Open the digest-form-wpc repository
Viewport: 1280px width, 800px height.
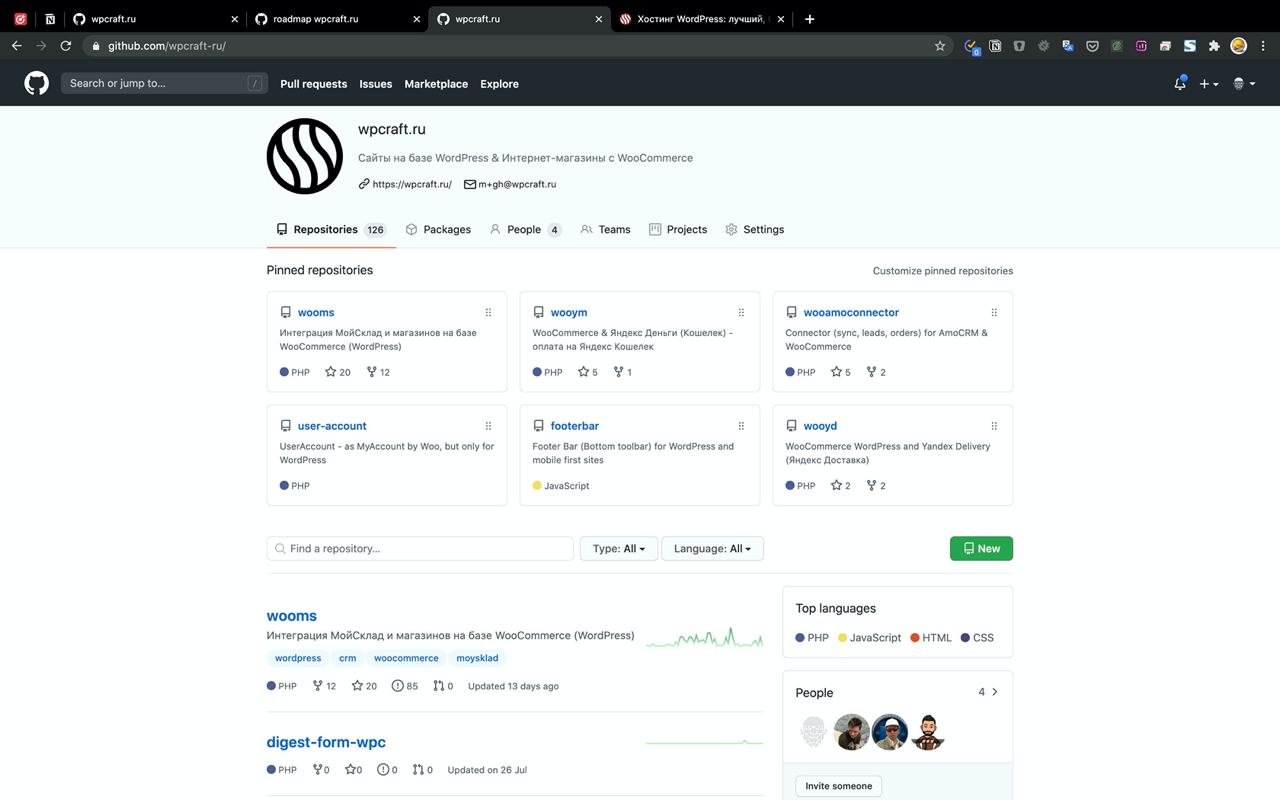coord(326,742)
